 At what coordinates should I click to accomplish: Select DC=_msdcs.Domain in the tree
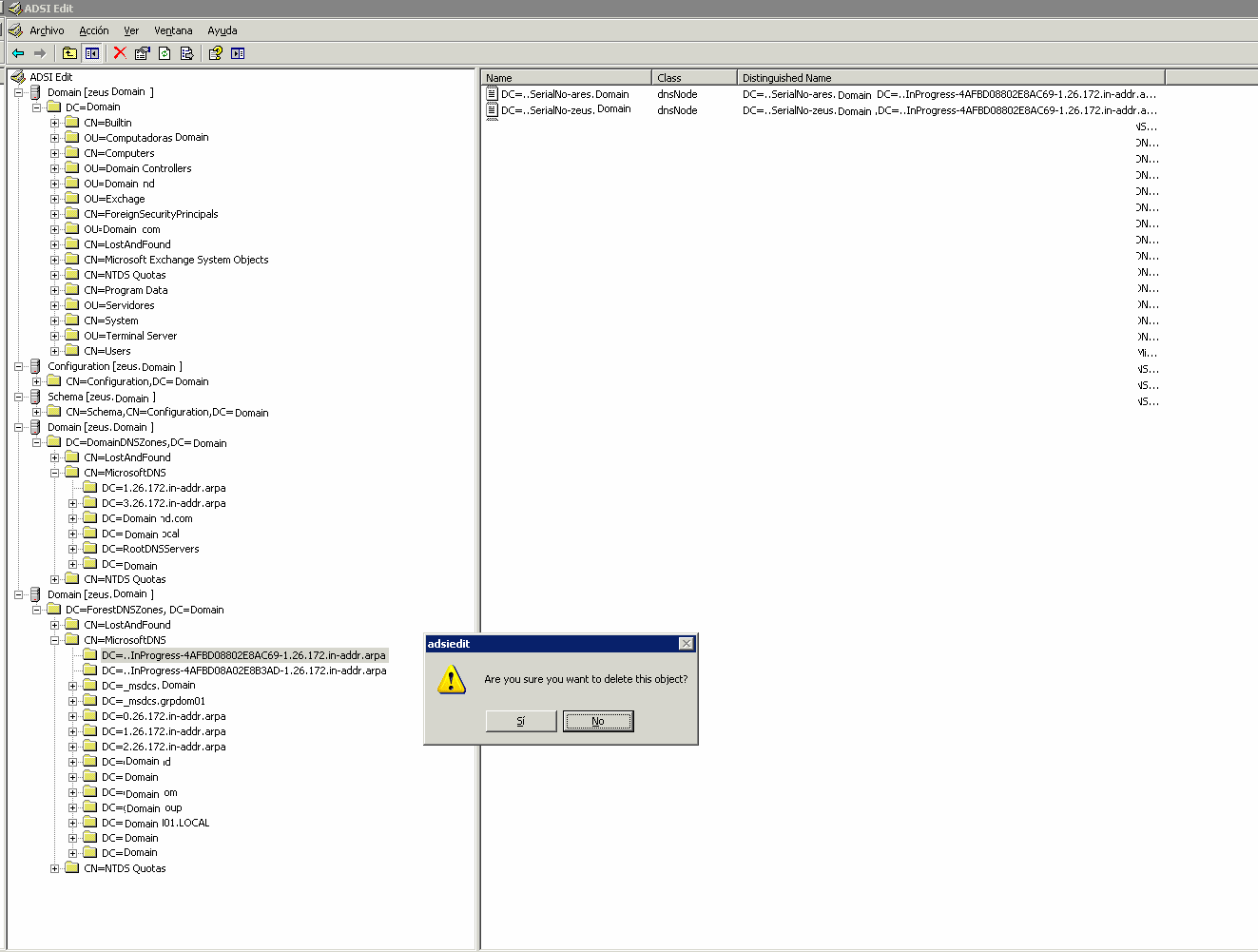click(x=148, y=686)
